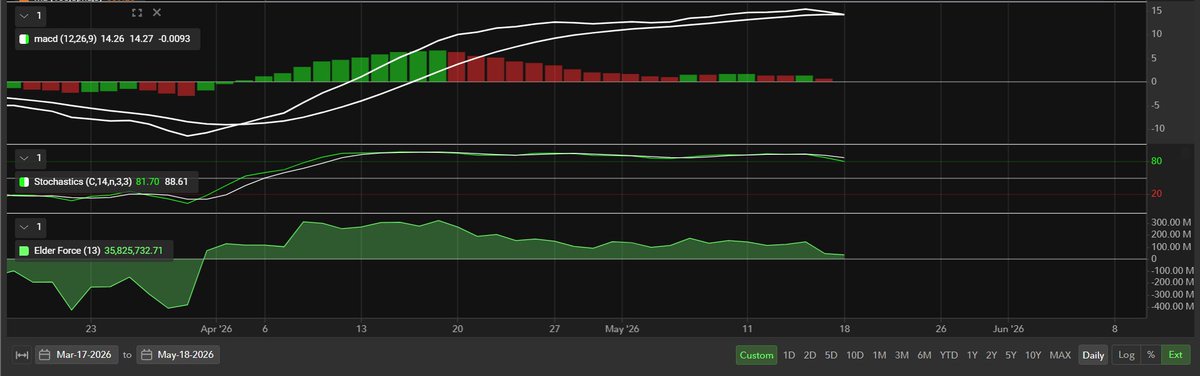1200x376 pixels.
Task: Select the 10Y range
Action: (x=1033, y=355)
